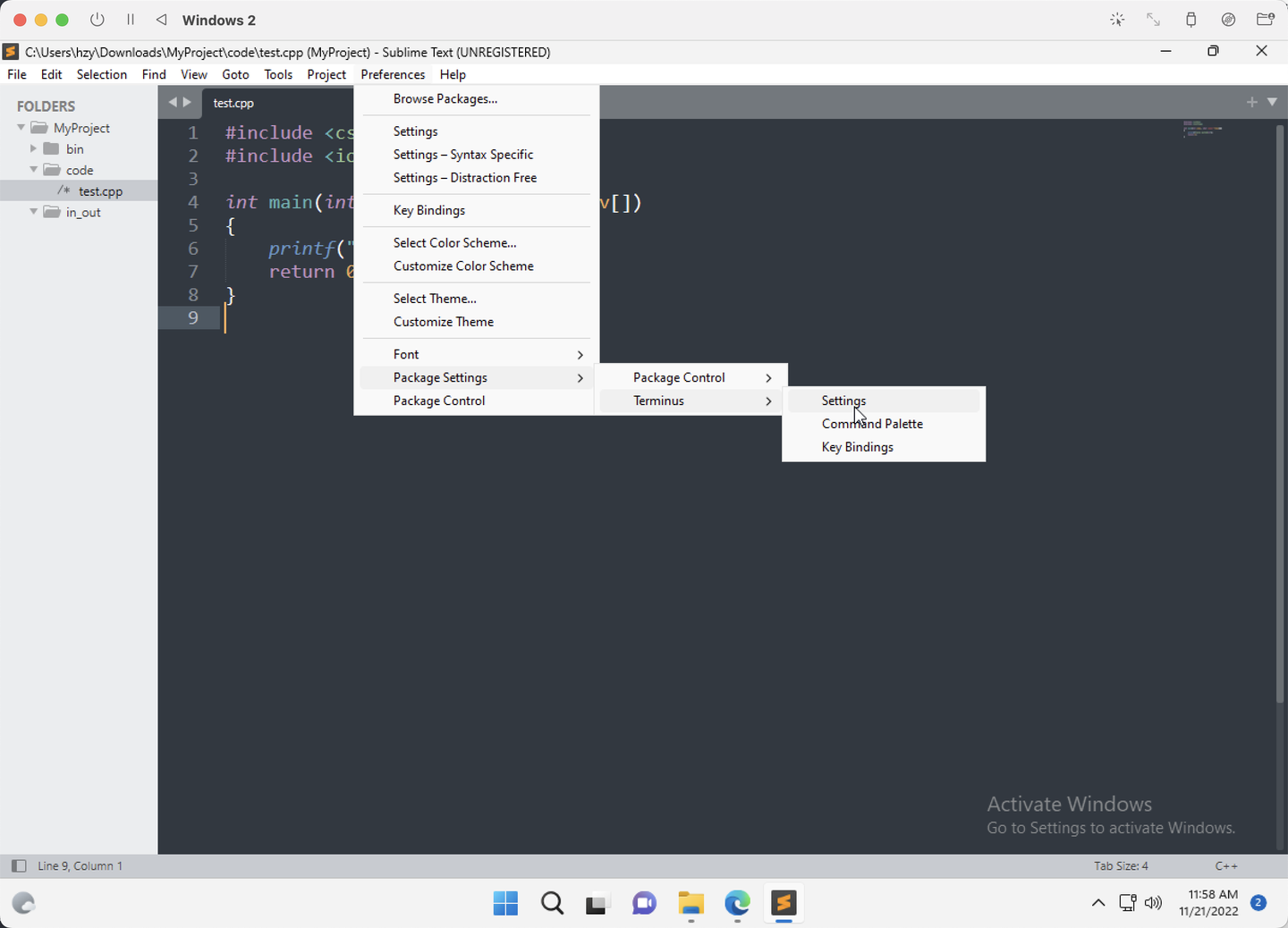Open a new tab with the plus icon
This screenshot has width=1288, height=928.
coord(1251,102)
